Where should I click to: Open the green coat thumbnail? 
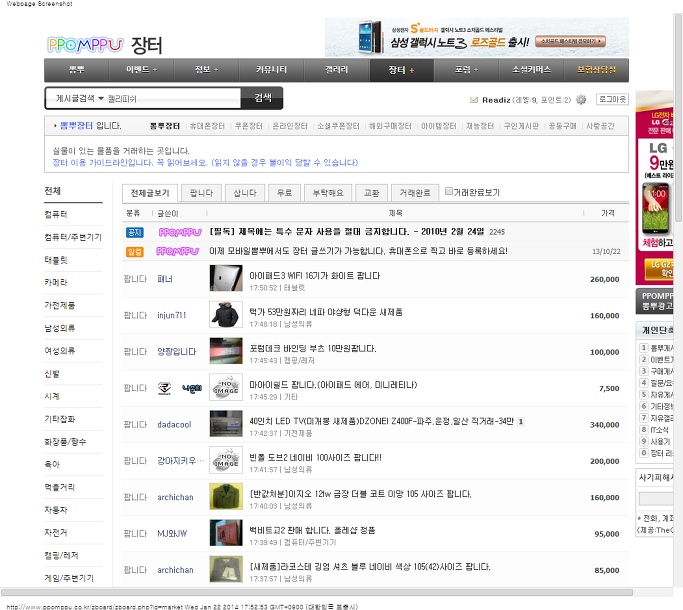[x=226, y=496]
